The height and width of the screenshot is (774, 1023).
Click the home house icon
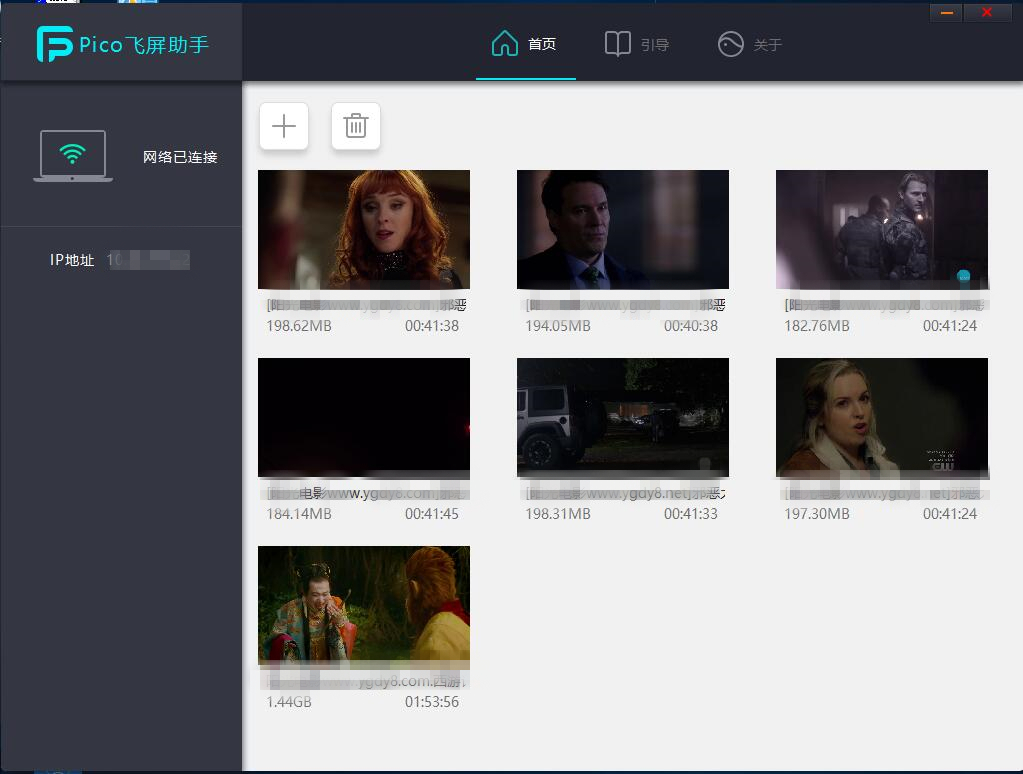click(x=505, y=44)
